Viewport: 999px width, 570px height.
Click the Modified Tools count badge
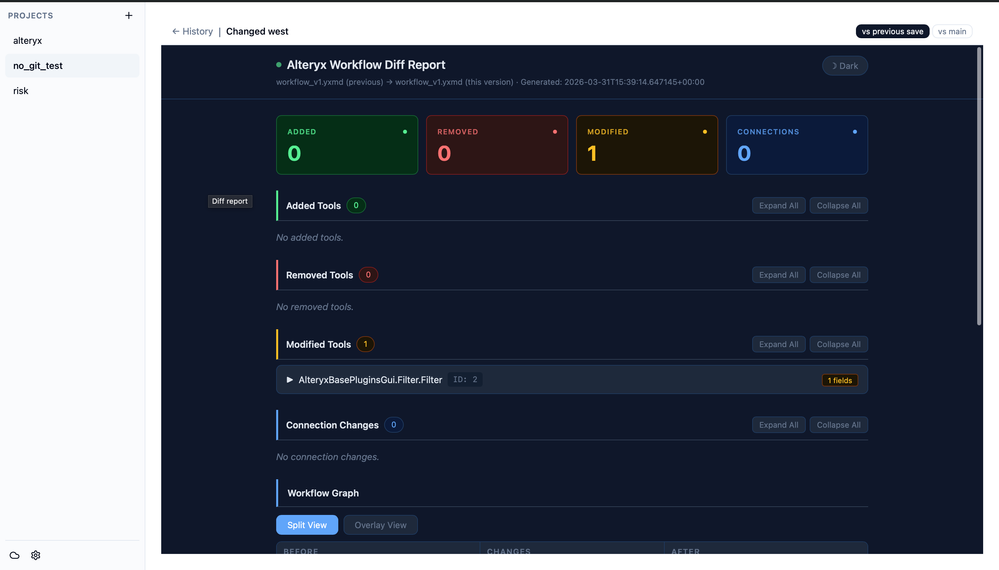tap(365, 345)
